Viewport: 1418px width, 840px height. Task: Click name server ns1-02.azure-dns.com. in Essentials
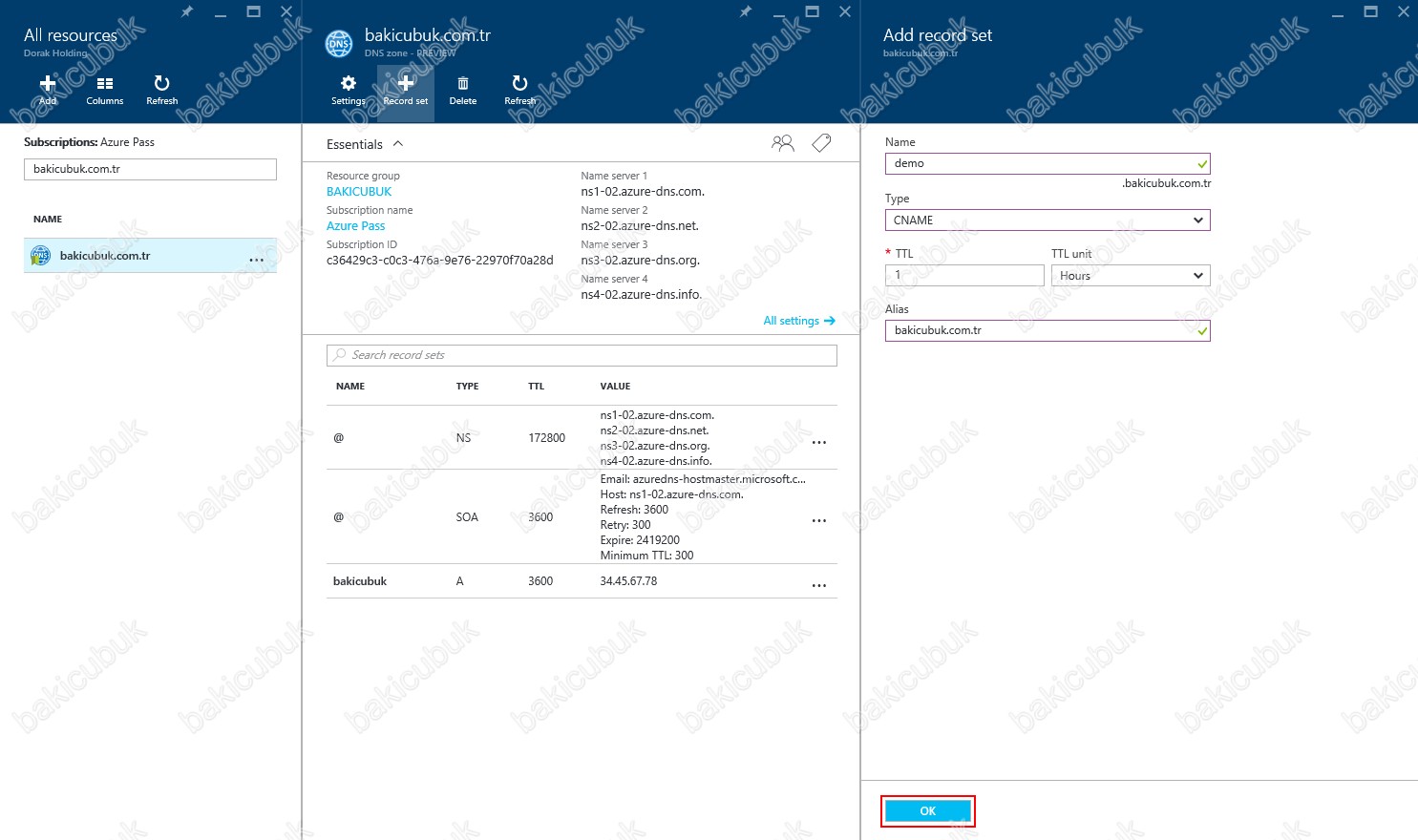643,192
